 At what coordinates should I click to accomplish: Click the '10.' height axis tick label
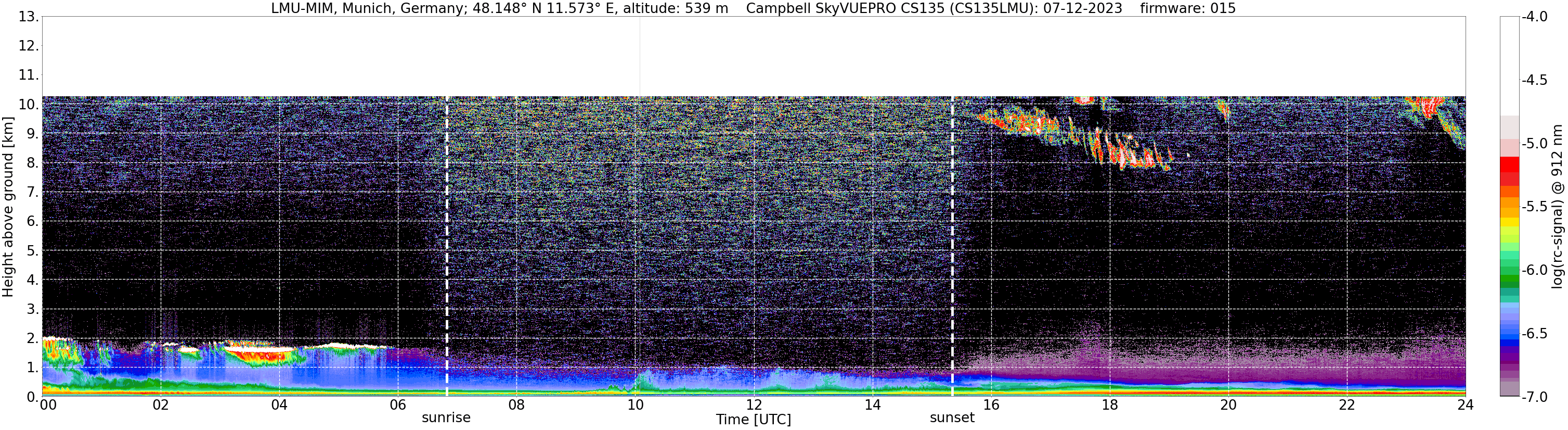(x=28, y=104)
